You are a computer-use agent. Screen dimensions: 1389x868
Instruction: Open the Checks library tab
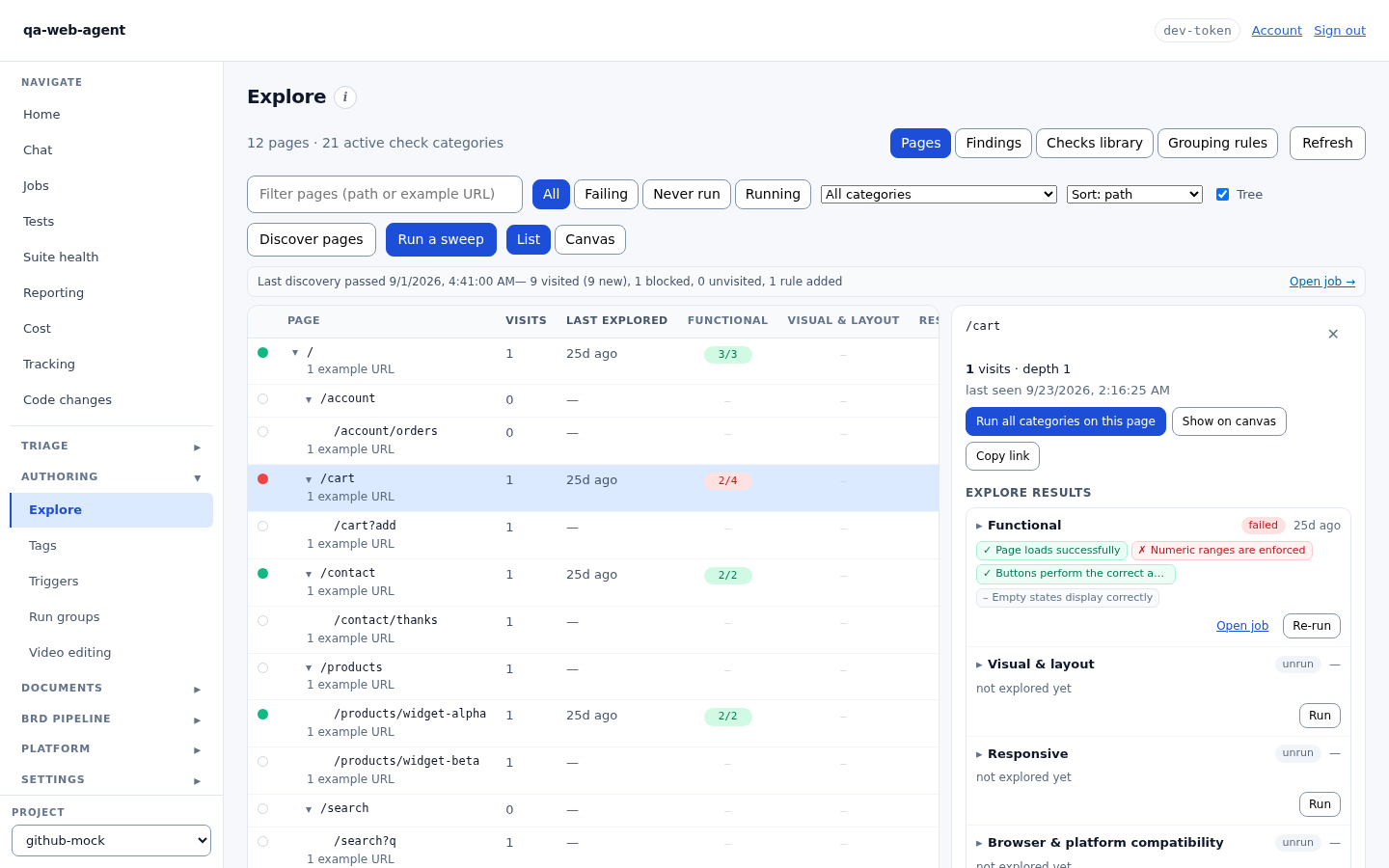1094,143
